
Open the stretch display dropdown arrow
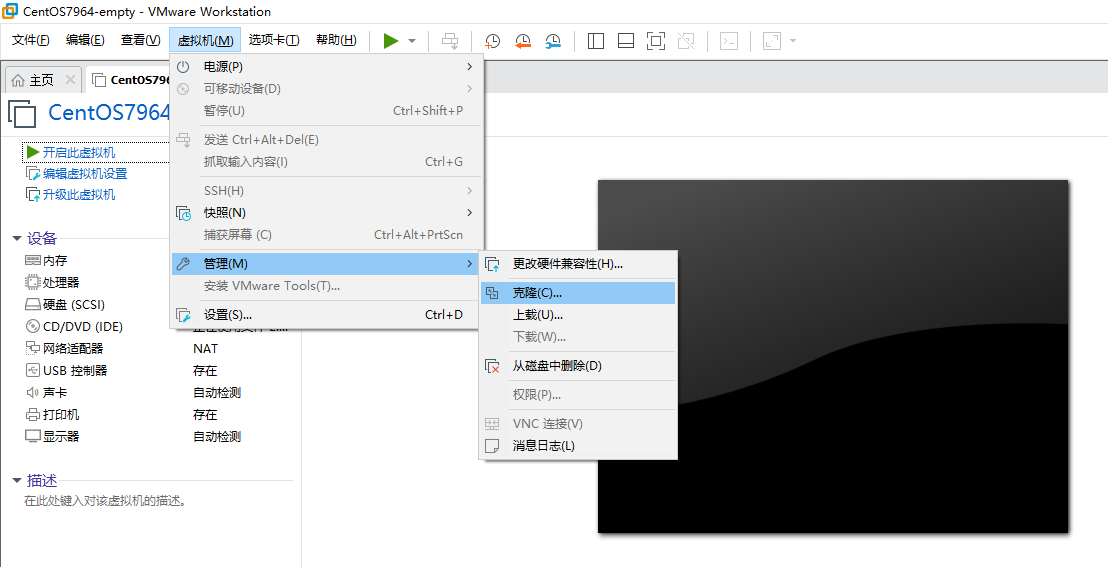(x=793, y=41)
